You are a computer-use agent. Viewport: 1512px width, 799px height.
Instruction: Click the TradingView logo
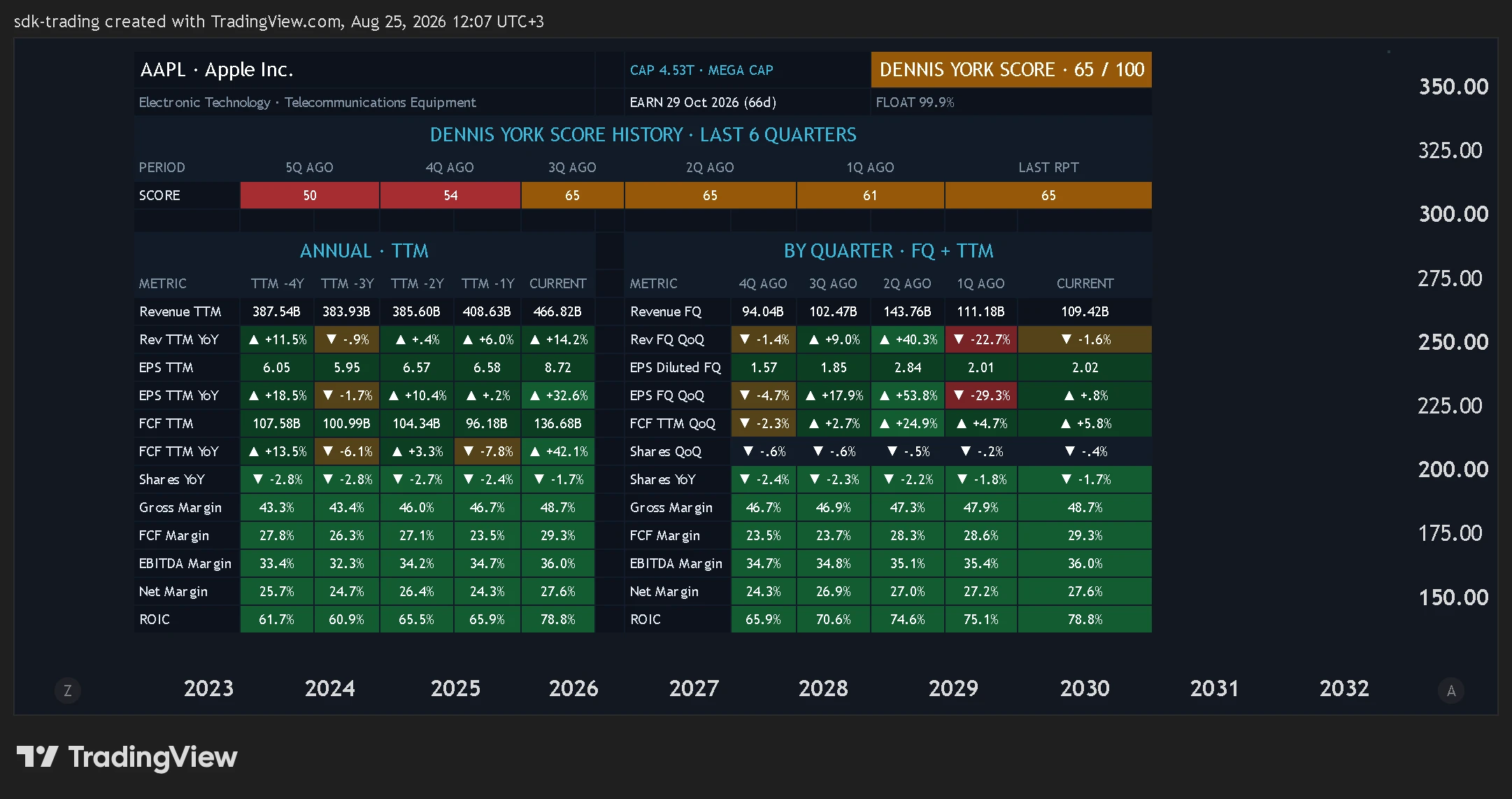click(x=127, y=757)
